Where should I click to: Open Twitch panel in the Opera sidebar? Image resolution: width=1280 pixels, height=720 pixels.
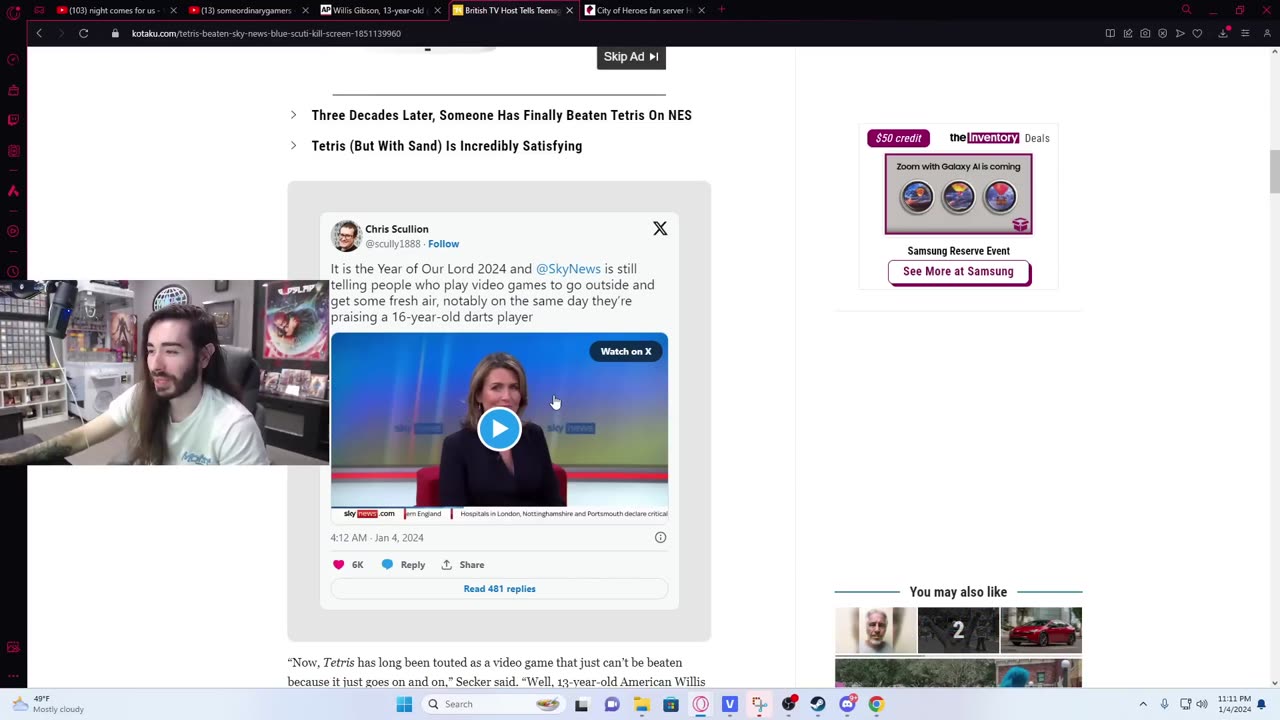(13, 120)
